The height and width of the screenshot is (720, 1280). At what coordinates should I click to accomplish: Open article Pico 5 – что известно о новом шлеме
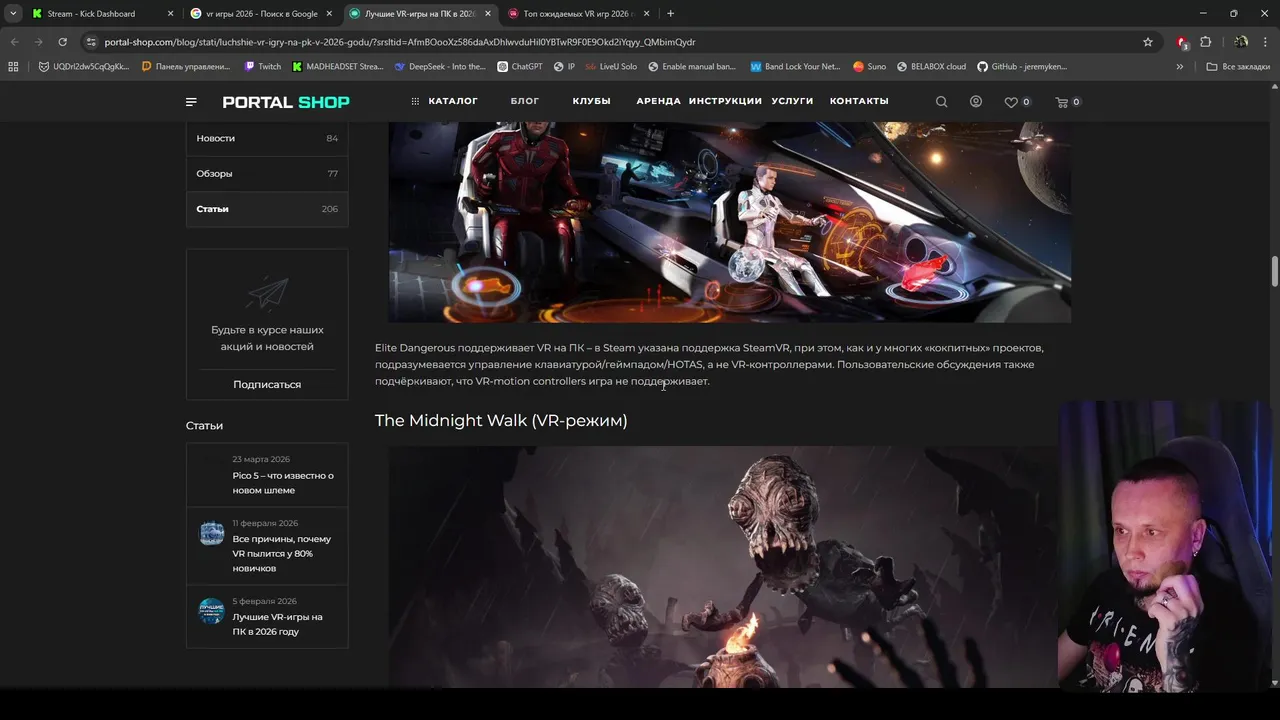coord(283,483)
